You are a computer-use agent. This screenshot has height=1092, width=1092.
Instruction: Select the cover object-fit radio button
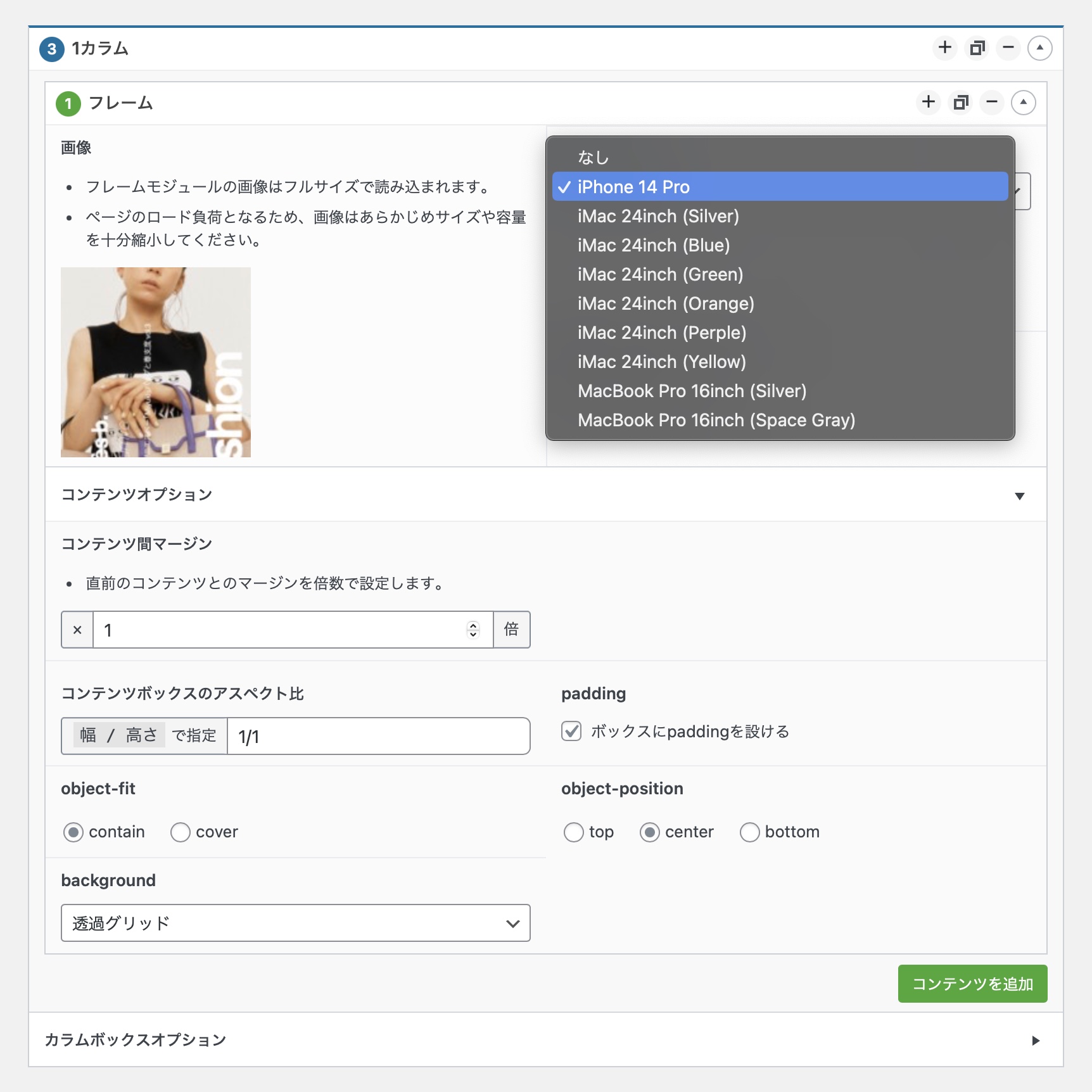[x=181, y=832]
